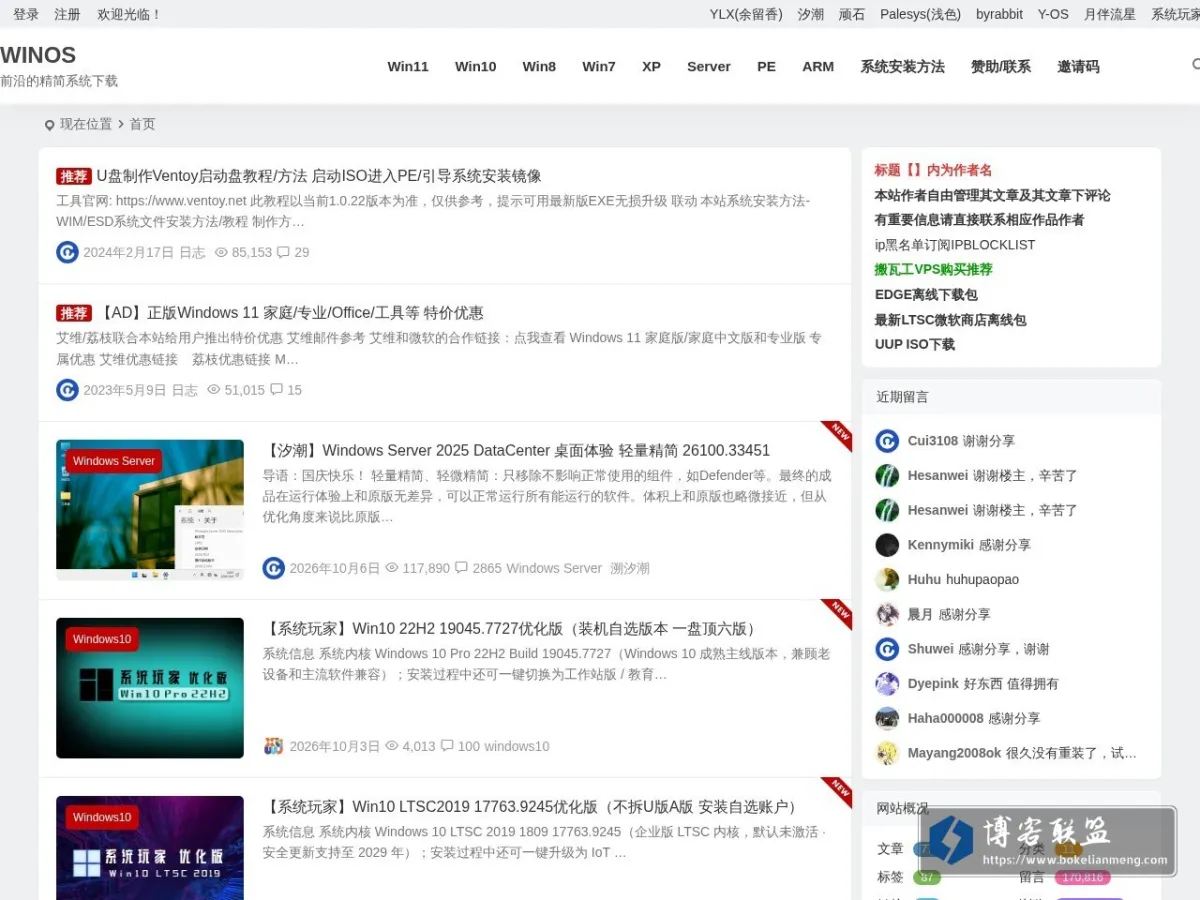The width and height of the screenshot is (1200, 900).
Task: Click author avatar of Ventoy tutorial post
Action: (67, 252)
